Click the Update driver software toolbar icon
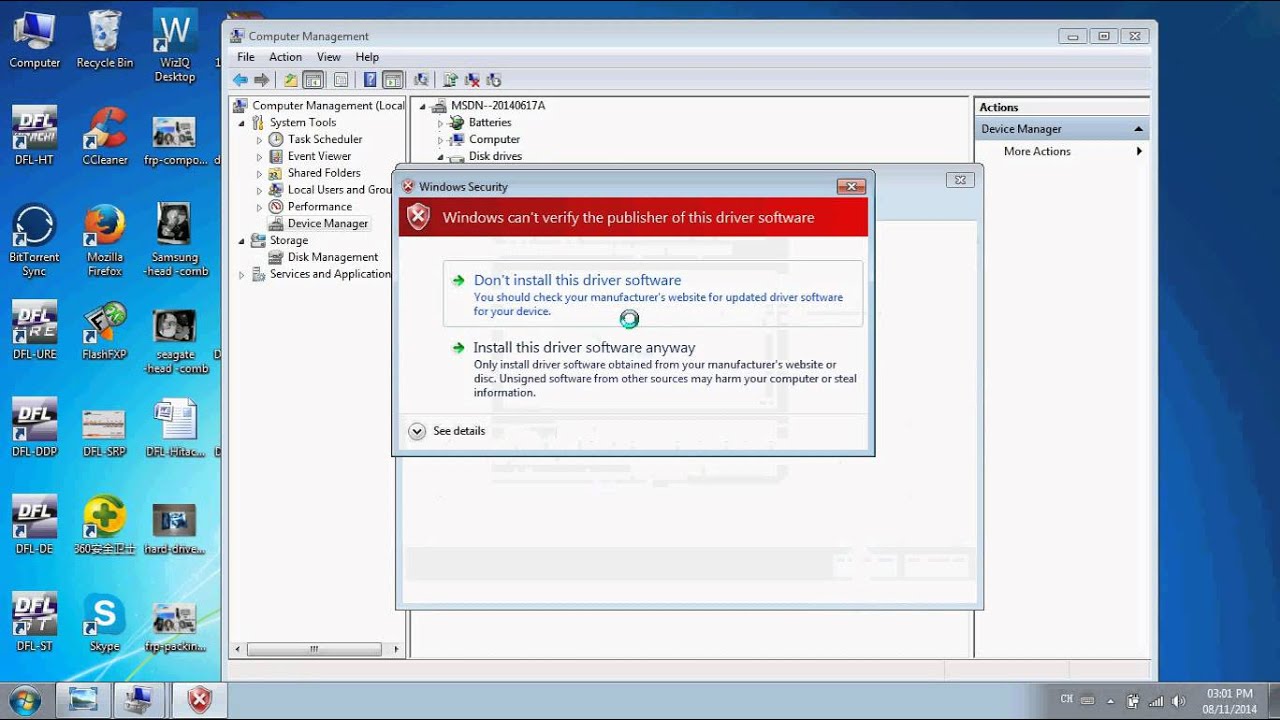The width and height of the screenshot is (1280, 720). [450, 80]
